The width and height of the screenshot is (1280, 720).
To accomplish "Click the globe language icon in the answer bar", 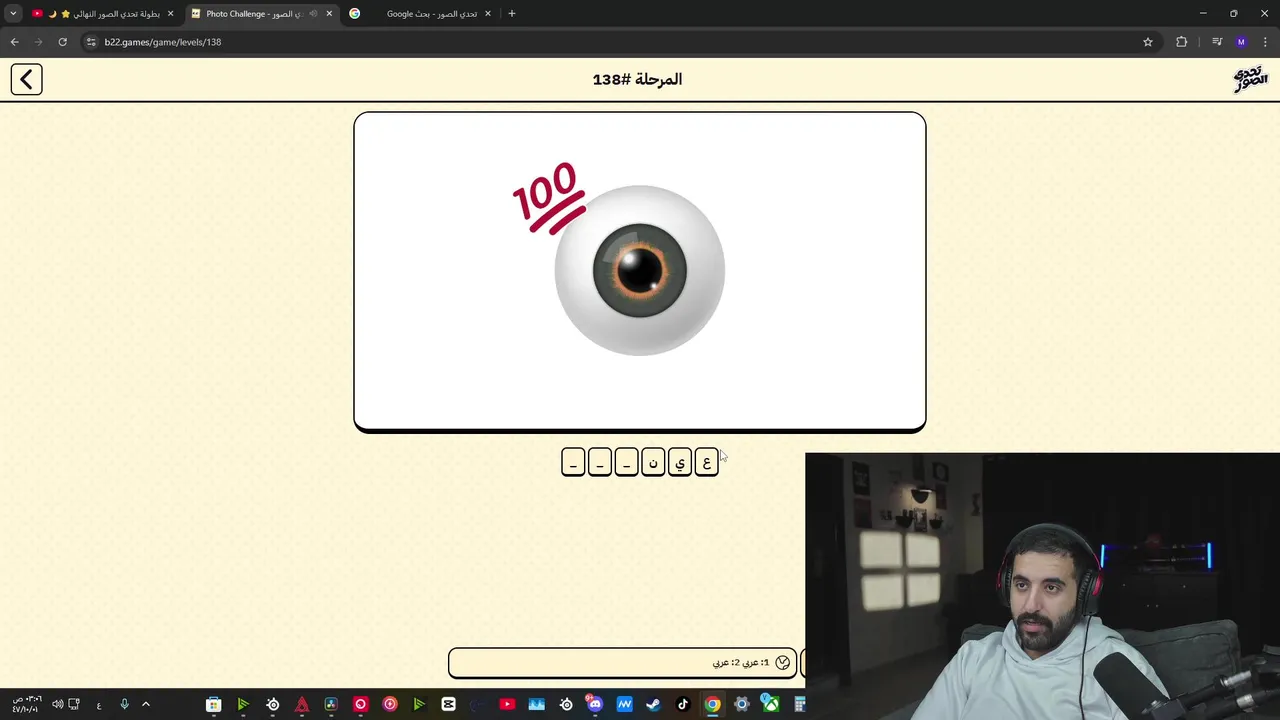I will [783, 662].
